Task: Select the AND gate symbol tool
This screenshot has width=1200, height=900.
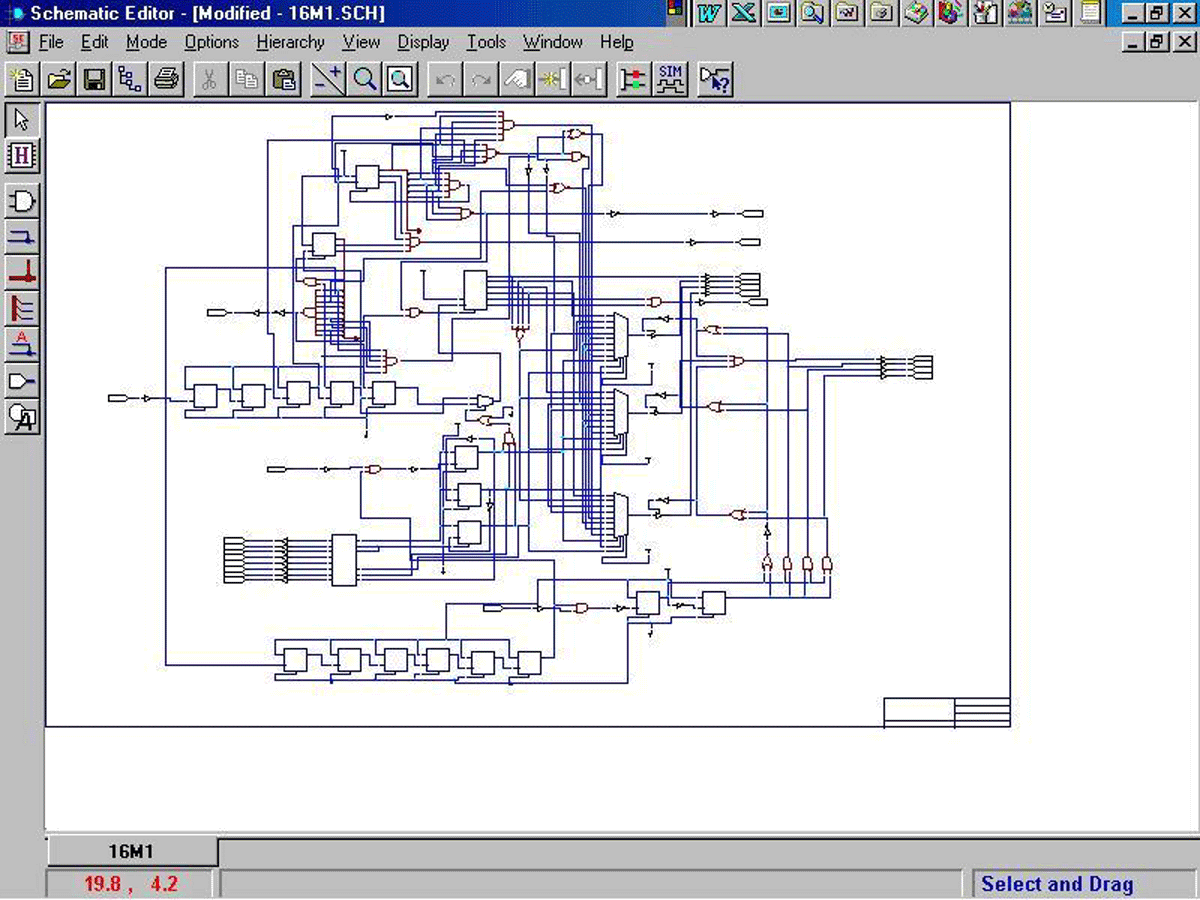Action: [22, 201]
